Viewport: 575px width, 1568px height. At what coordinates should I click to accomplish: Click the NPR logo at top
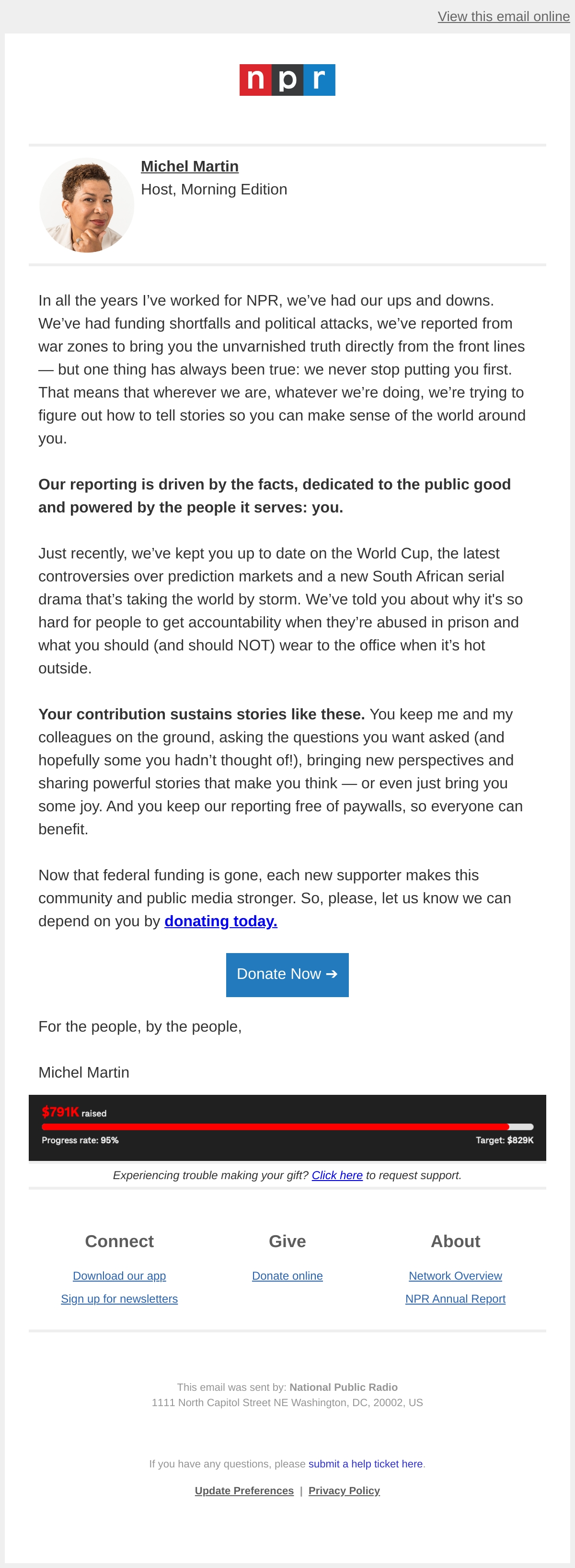(x=287, y=80)
